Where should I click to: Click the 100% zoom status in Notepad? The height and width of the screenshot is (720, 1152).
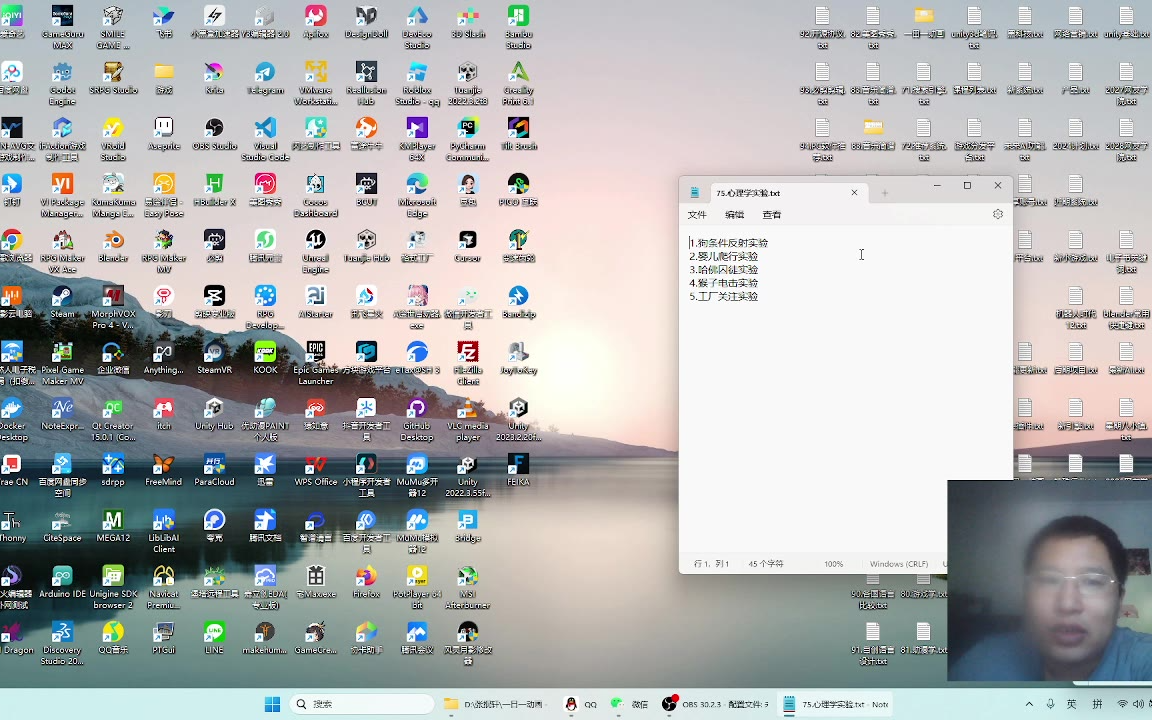click(833, 564)
